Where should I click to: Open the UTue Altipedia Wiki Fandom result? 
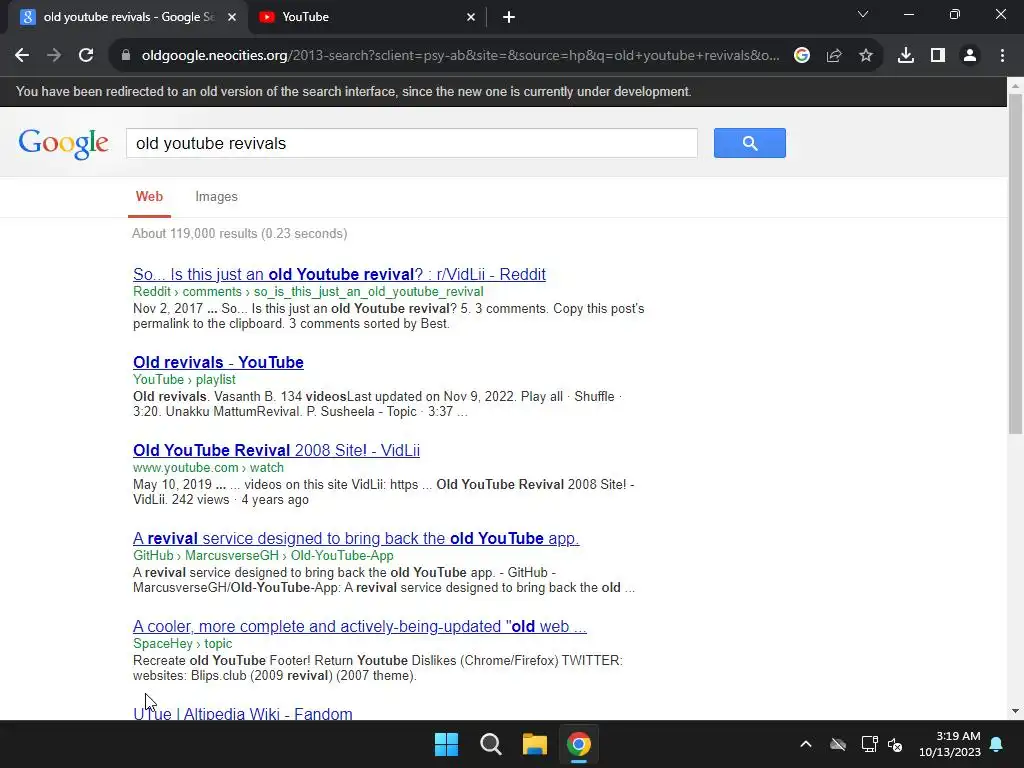pos(242,712)
